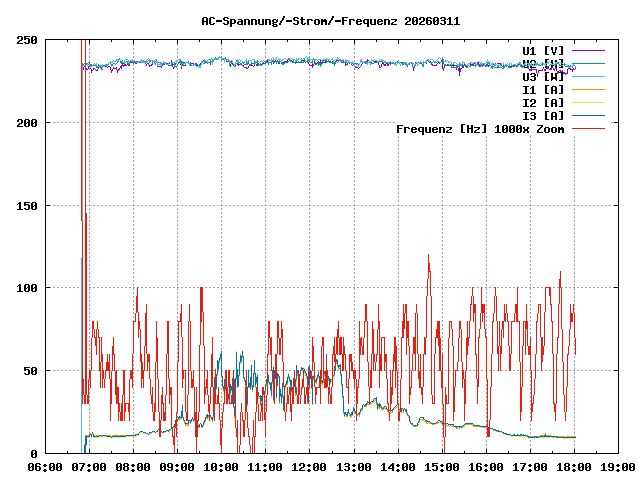Click the purple line sample beside U1 [V]
The width and height of the screenshot is (640, 480).
click(x=589, y=50)
